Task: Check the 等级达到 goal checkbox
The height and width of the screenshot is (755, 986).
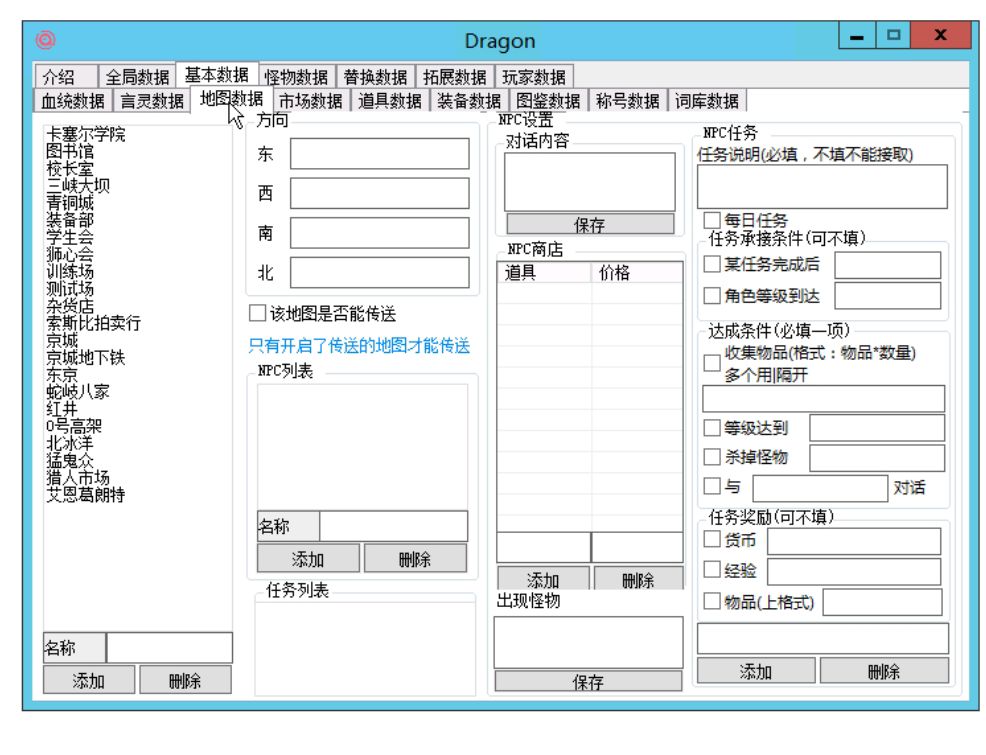Action: coord(711,428)
